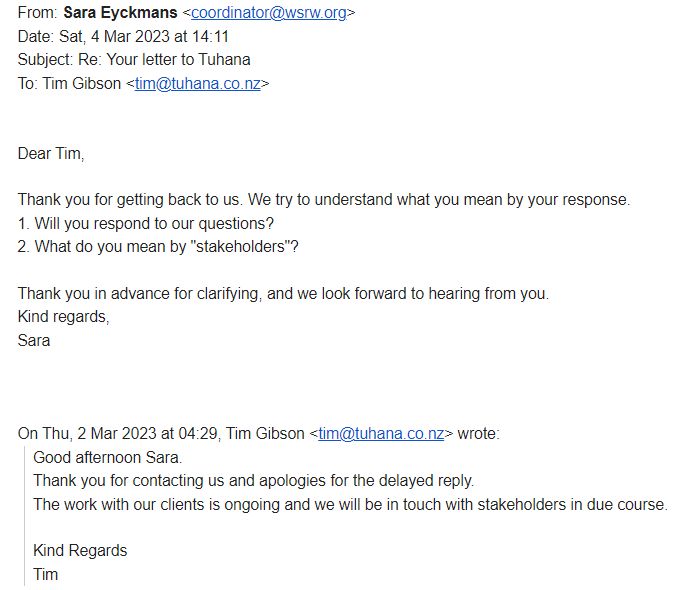Click question 1 about responding to questions
680x590 pixels.
145,222
